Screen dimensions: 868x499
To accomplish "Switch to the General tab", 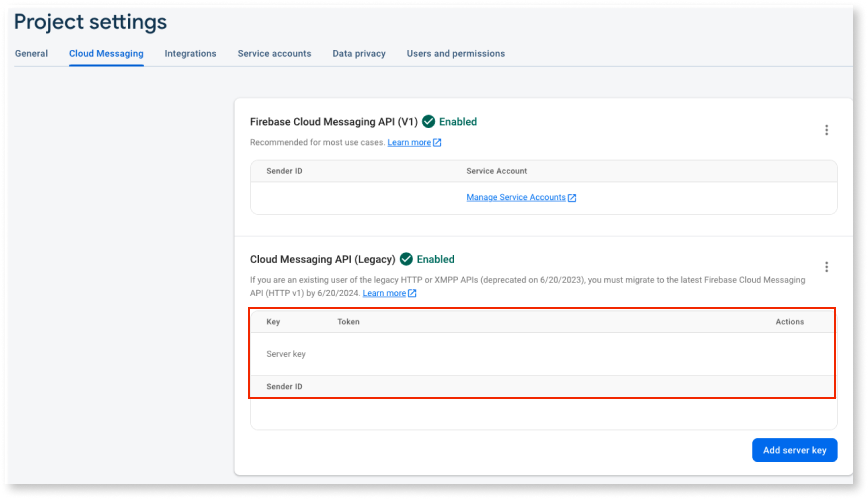I will click(x=31, y=54).
